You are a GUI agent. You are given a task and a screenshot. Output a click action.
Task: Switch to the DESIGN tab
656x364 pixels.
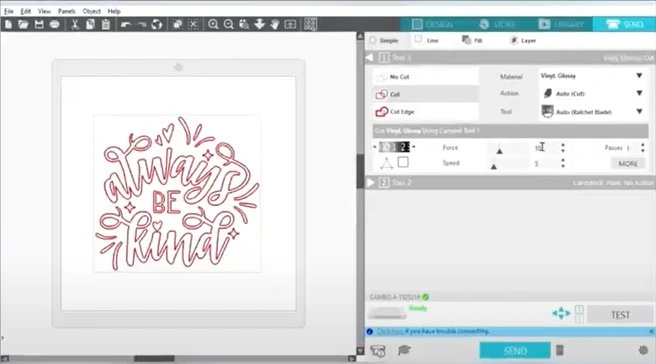click(x=432, y=24)
